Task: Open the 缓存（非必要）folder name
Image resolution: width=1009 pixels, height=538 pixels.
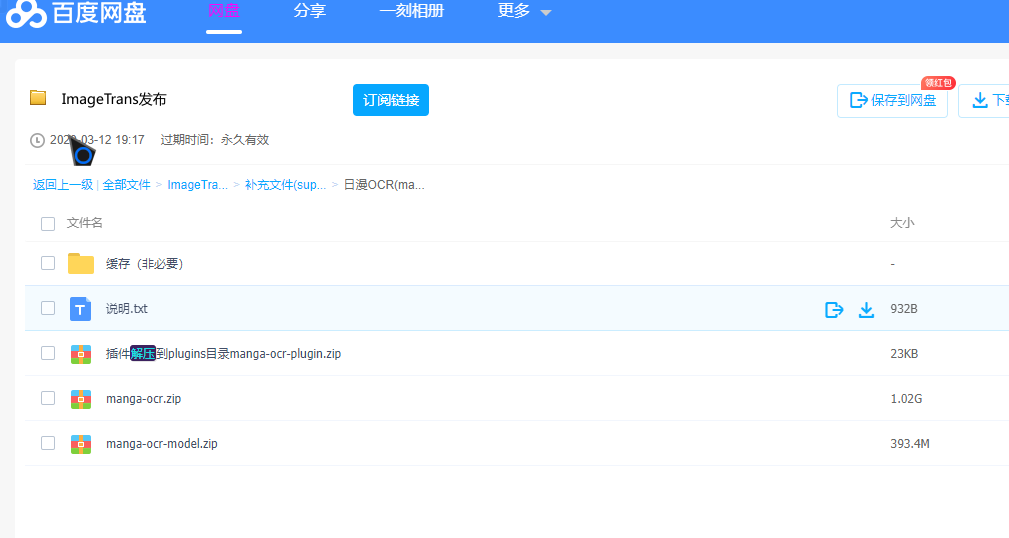Action: point(145,264)
